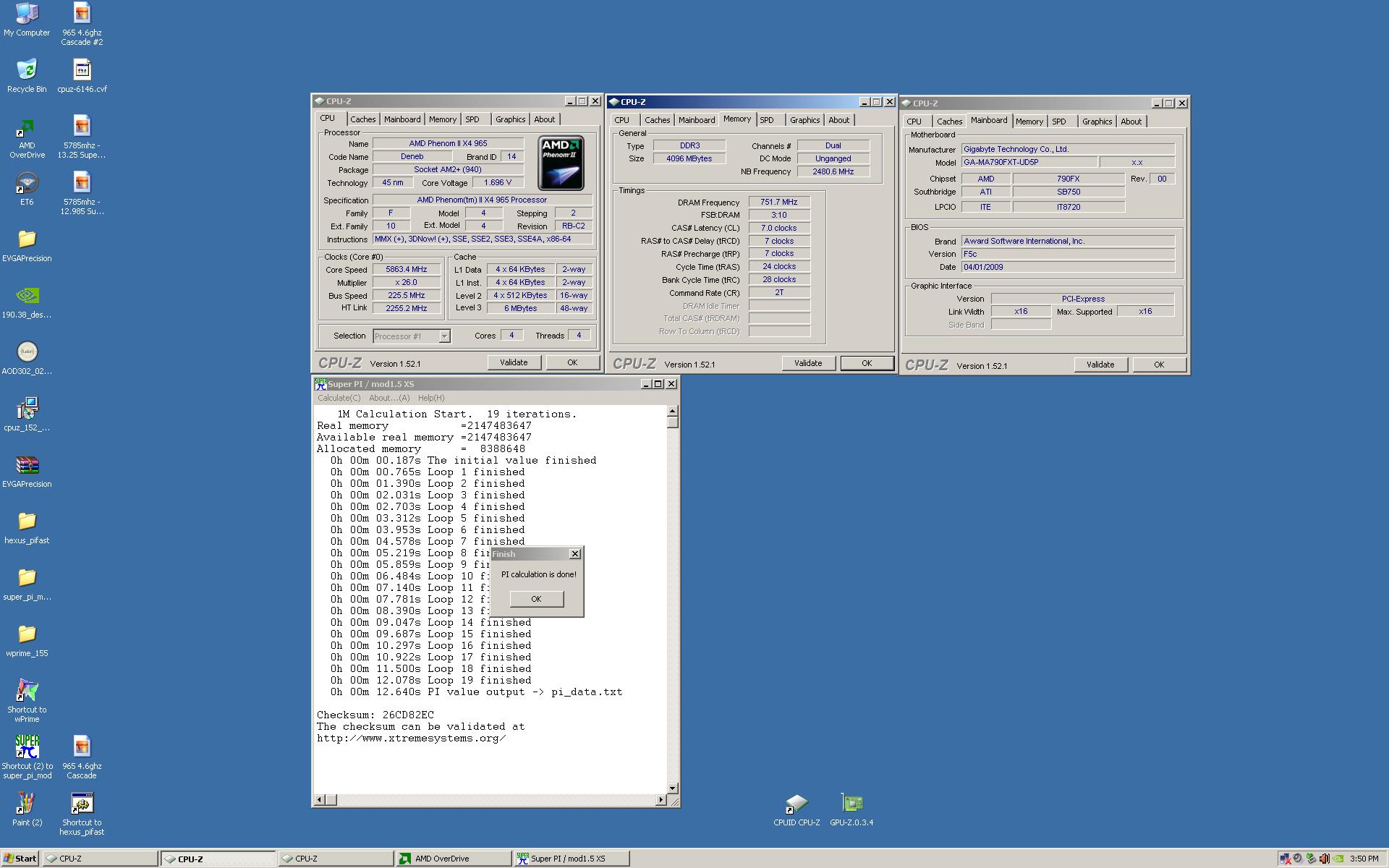Click OK in the Memory CPU-Z window
The height and width of the screenshot is (868, 1389).
[x=867, y=363]
